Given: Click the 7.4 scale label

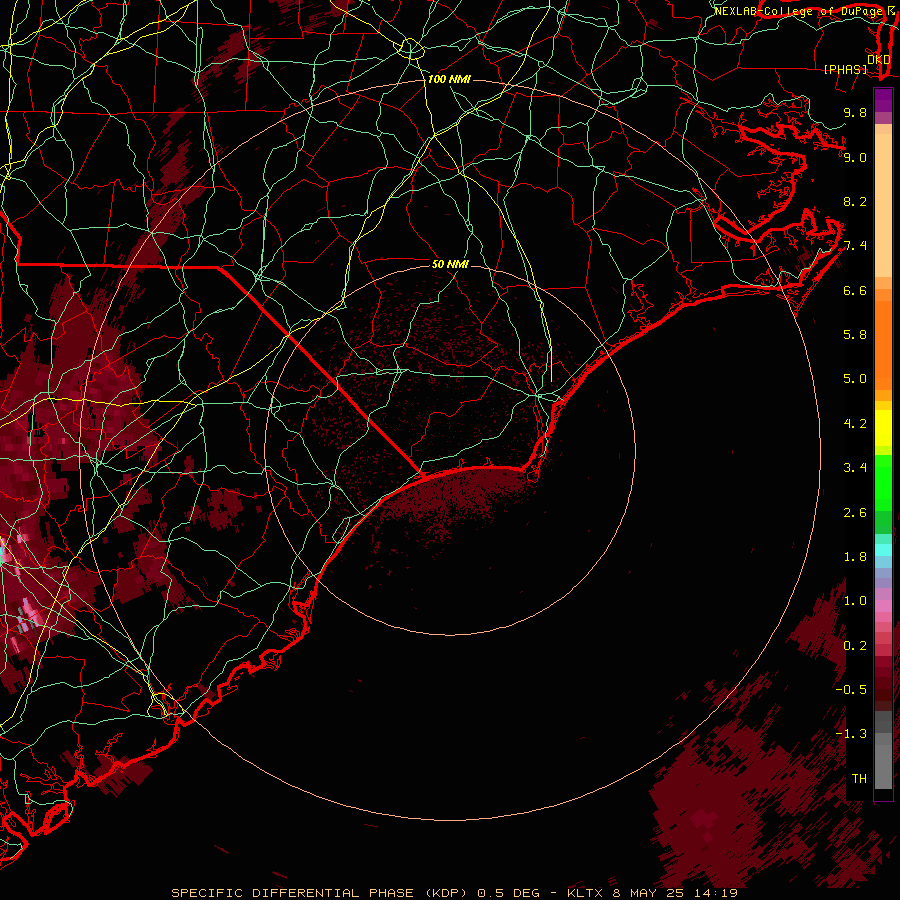Looking at the screenshot, I should point(855,246).
